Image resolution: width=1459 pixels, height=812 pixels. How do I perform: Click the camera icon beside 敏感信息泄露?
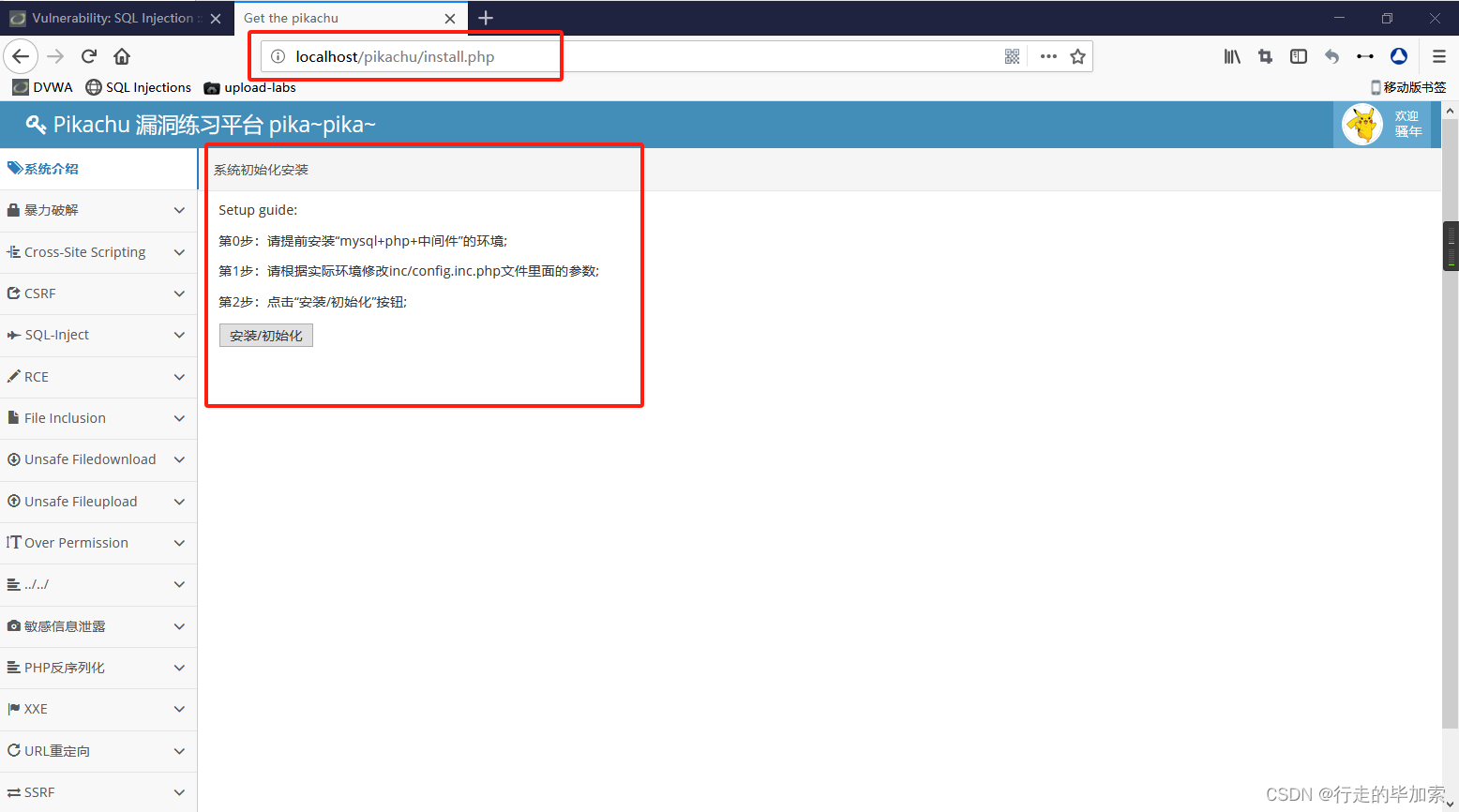14,625
